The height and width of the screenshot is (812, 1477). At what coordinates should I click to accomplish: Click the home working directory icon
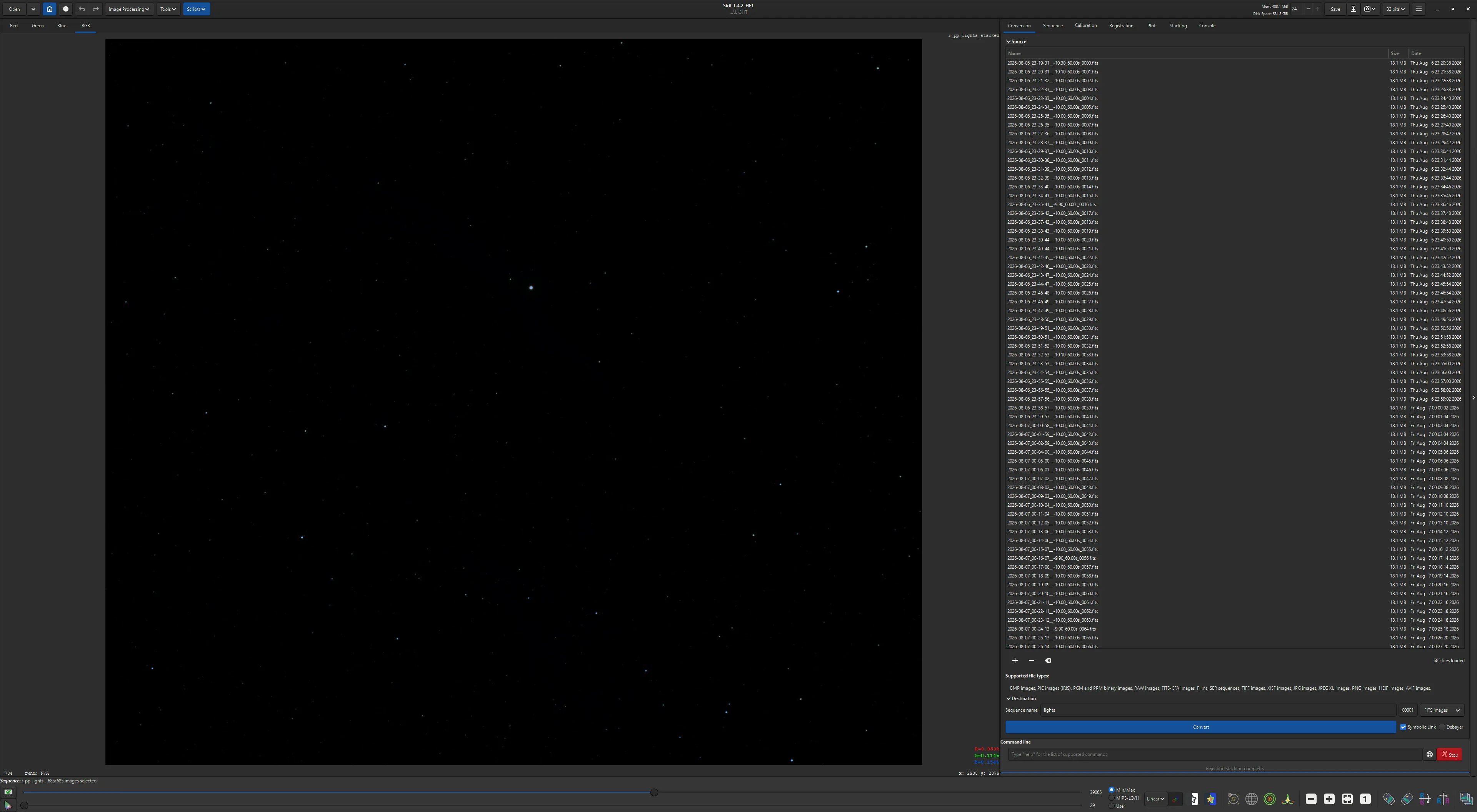[49, 9]
